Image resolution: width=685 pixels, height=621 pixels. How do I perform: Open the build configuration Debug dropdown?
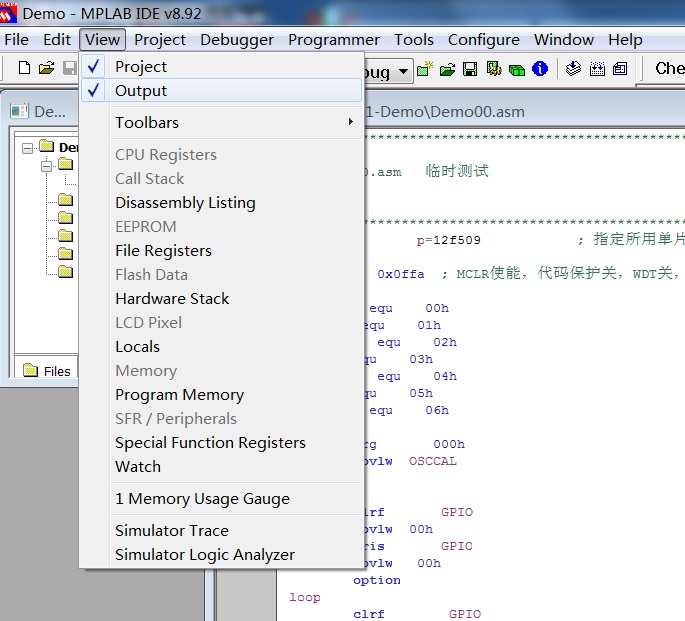[403, 71]
